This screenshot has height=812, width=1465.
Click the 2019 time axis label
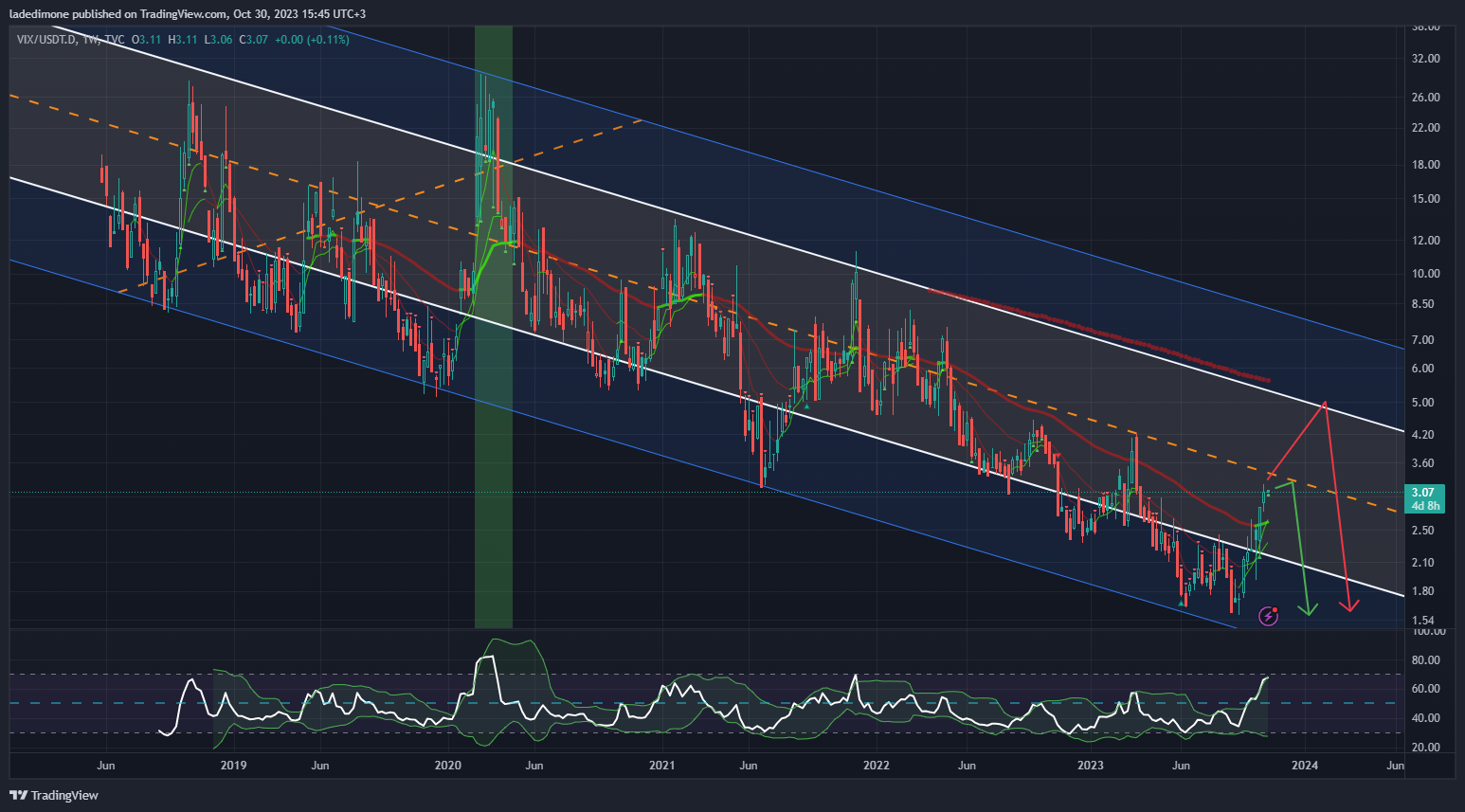pos(233,765)
